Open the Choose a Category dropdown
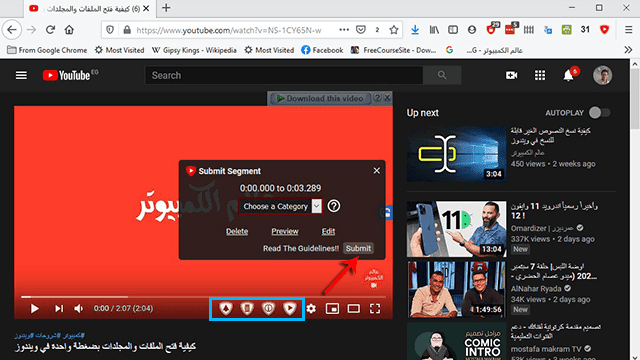This screenshot has width=640, height=360. (x=280, y=206)
